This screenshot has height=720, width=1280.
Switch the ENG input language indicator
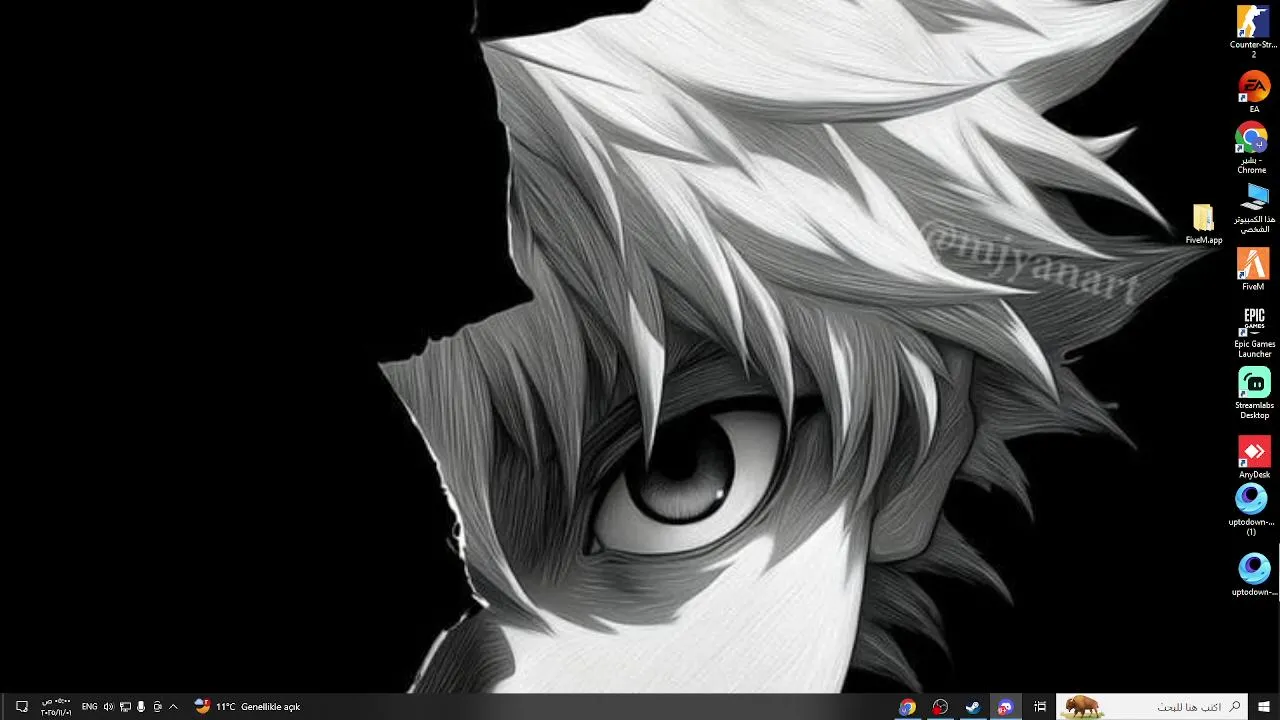(x=89, y=707)
